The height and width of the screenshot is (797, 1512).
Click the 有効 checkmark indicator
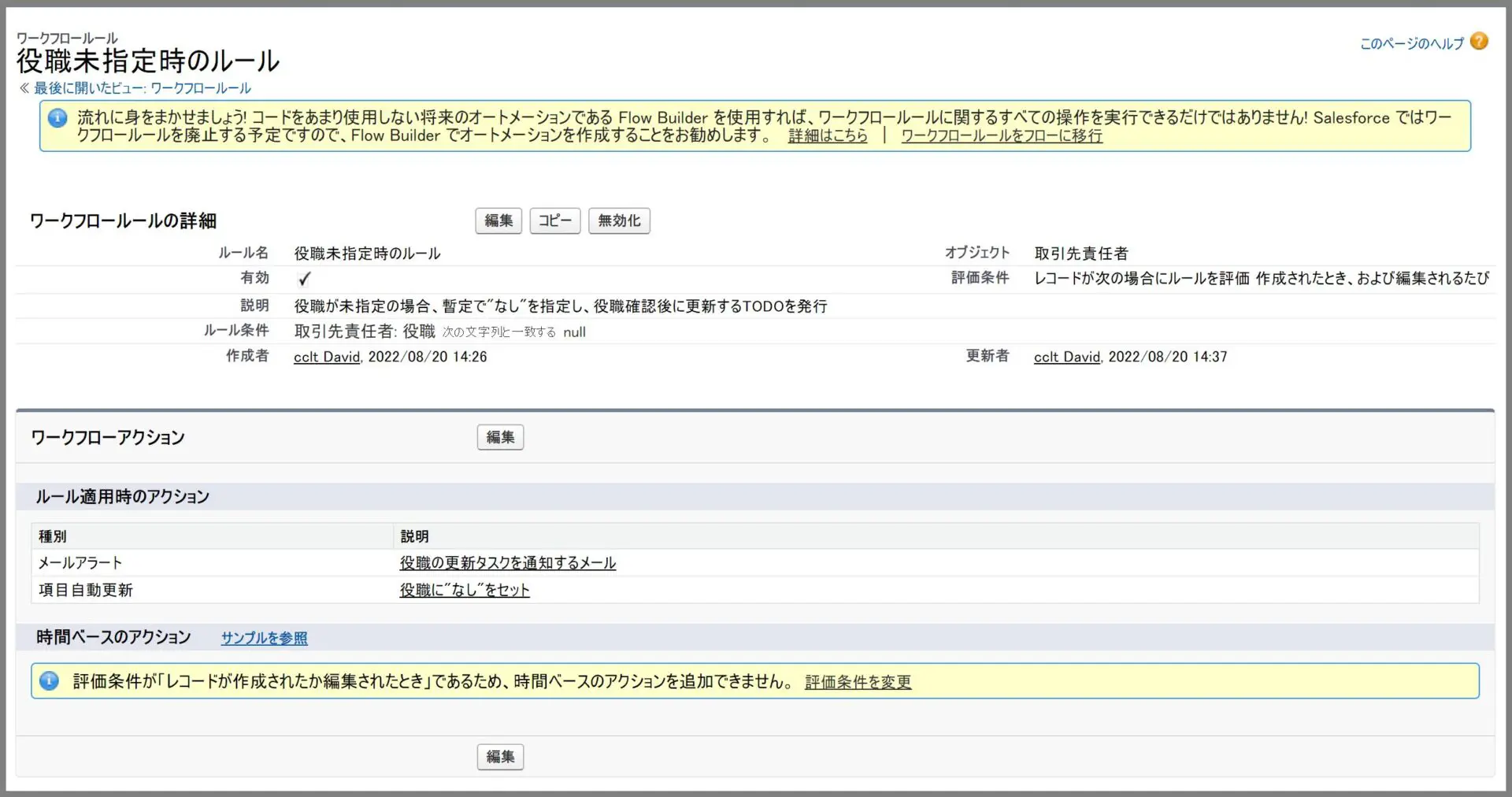[x=305, y=279]
